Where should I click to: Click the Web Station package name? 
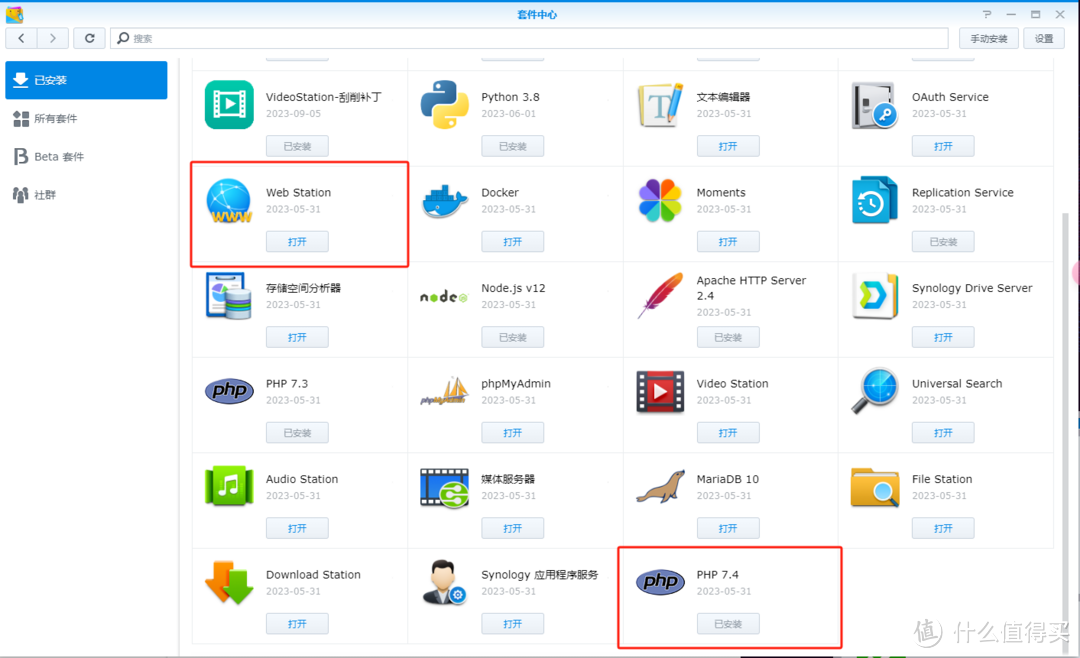[298, 192]
